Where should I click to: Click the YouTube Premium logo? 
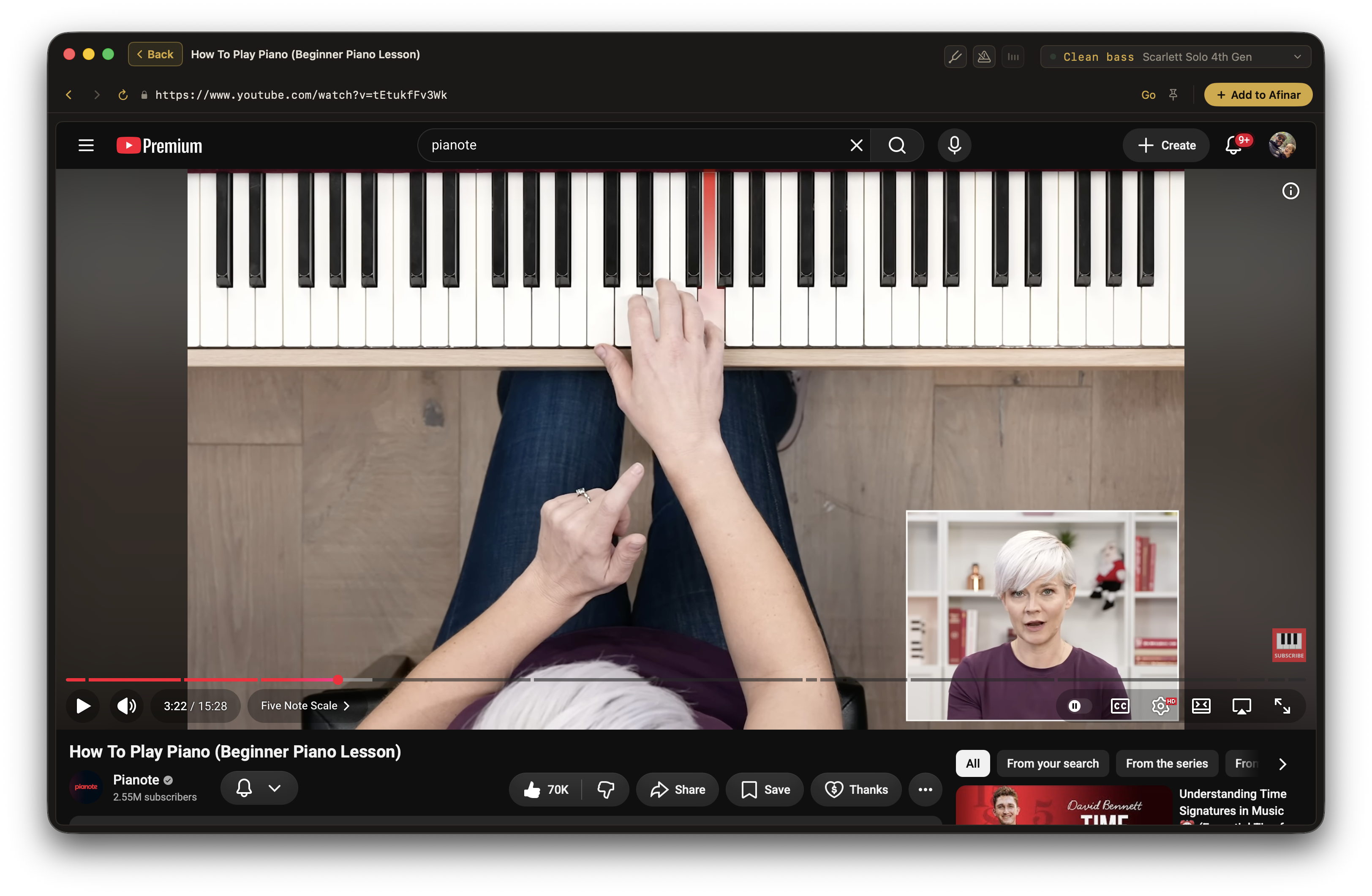[159, 145]
